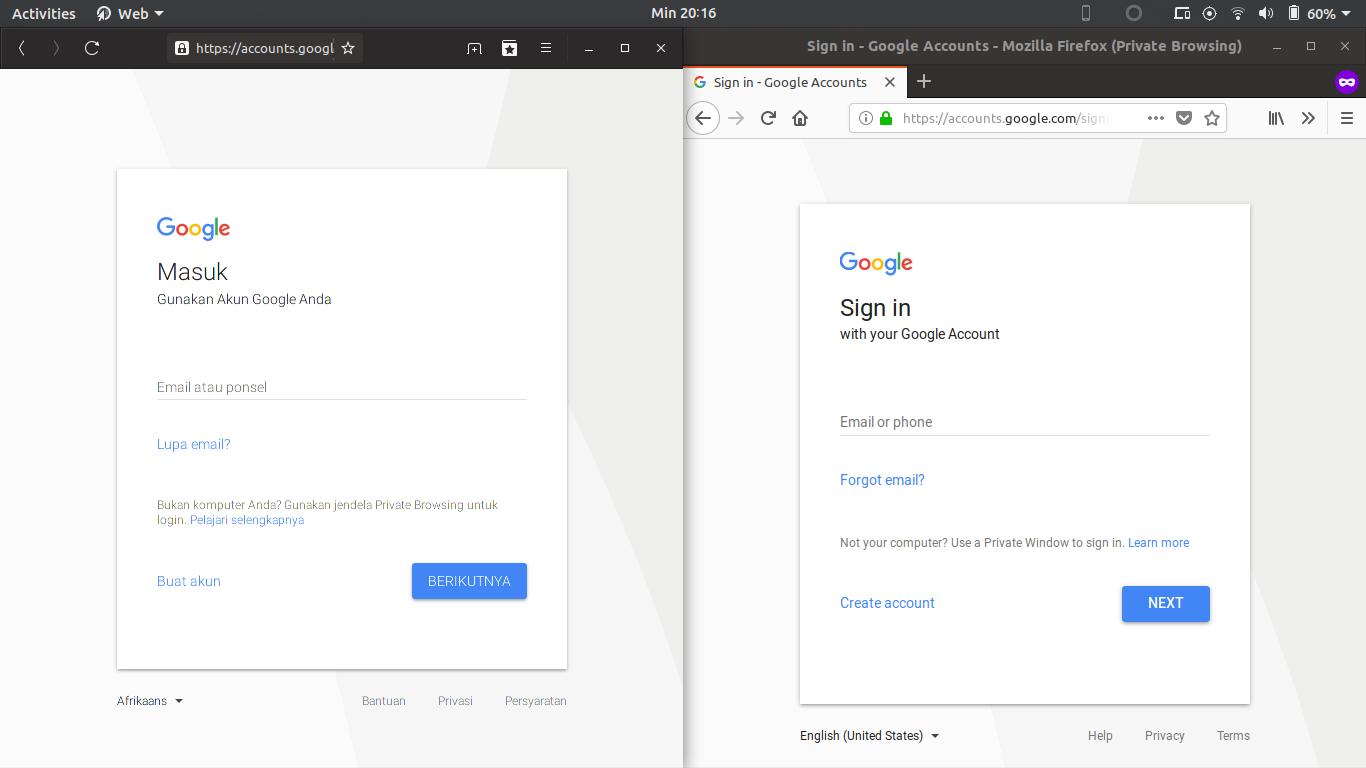Screen dimensions: 1366x768
Task: Open the English (United States) language dropdown
Action: pos(869,736)
